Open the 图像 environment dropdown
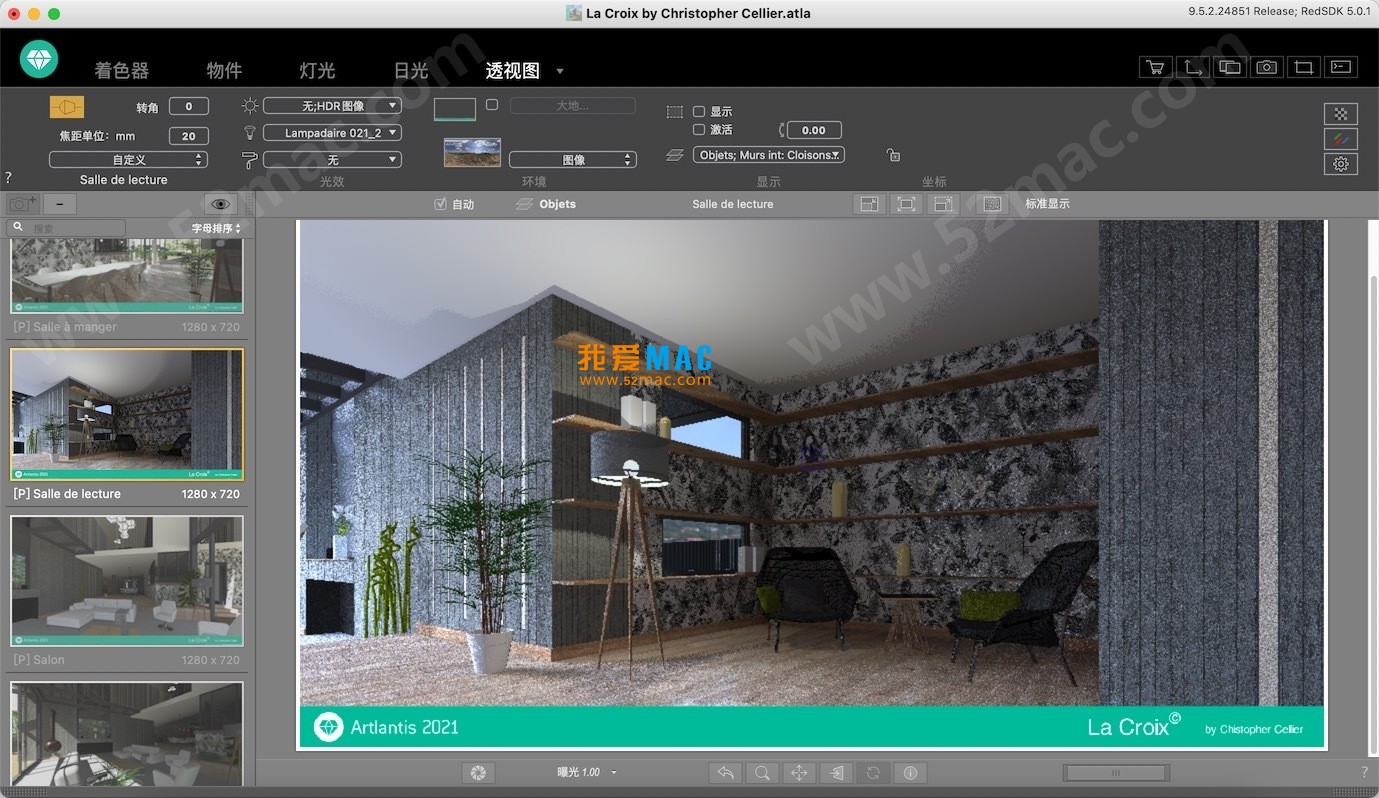 pyautogui.click(x=573, y=159)
